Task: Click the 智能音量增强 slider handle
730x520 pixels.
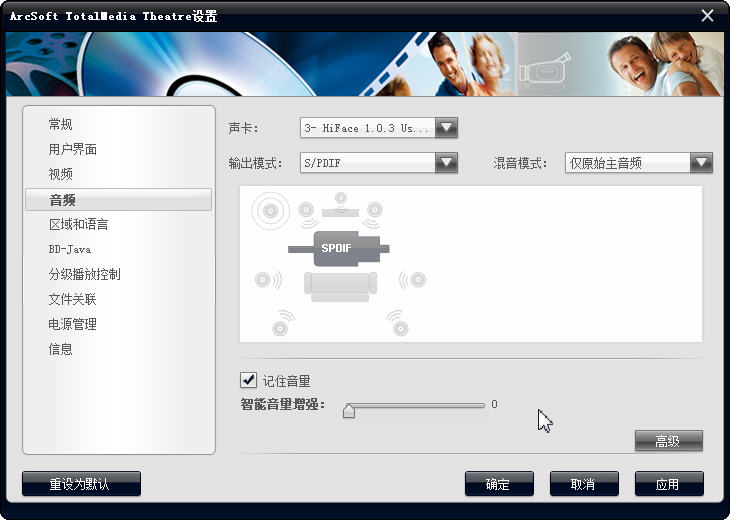Action: tap(349, 410)
